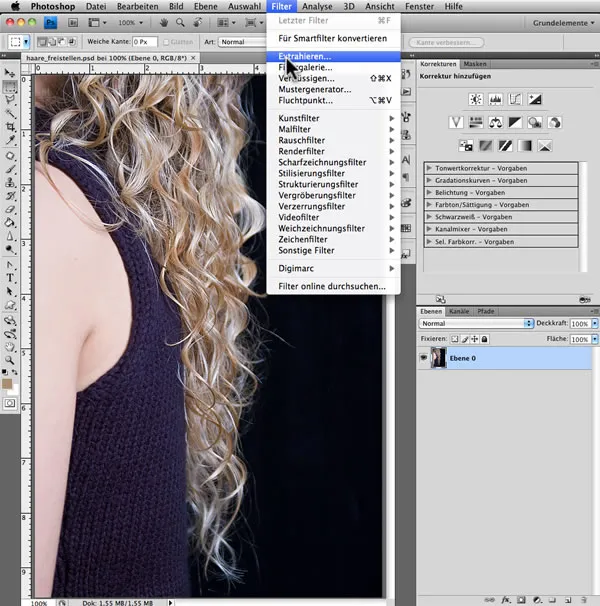Toggle lock transparent pixels next to Fixieren
Screen dimensions: 600x606
pyautogui.click(x=454, y=340)
